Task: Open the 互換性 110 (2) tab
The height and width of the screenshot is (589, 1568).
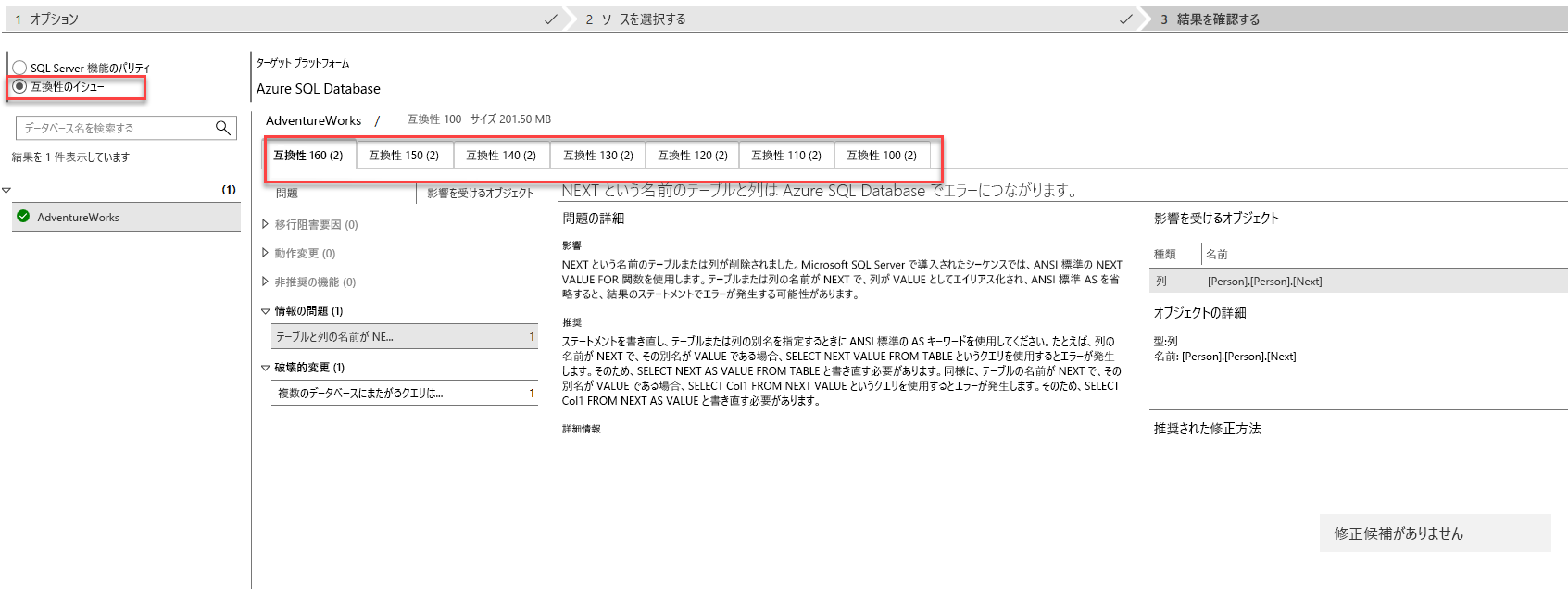Action: tap(786, 156)
